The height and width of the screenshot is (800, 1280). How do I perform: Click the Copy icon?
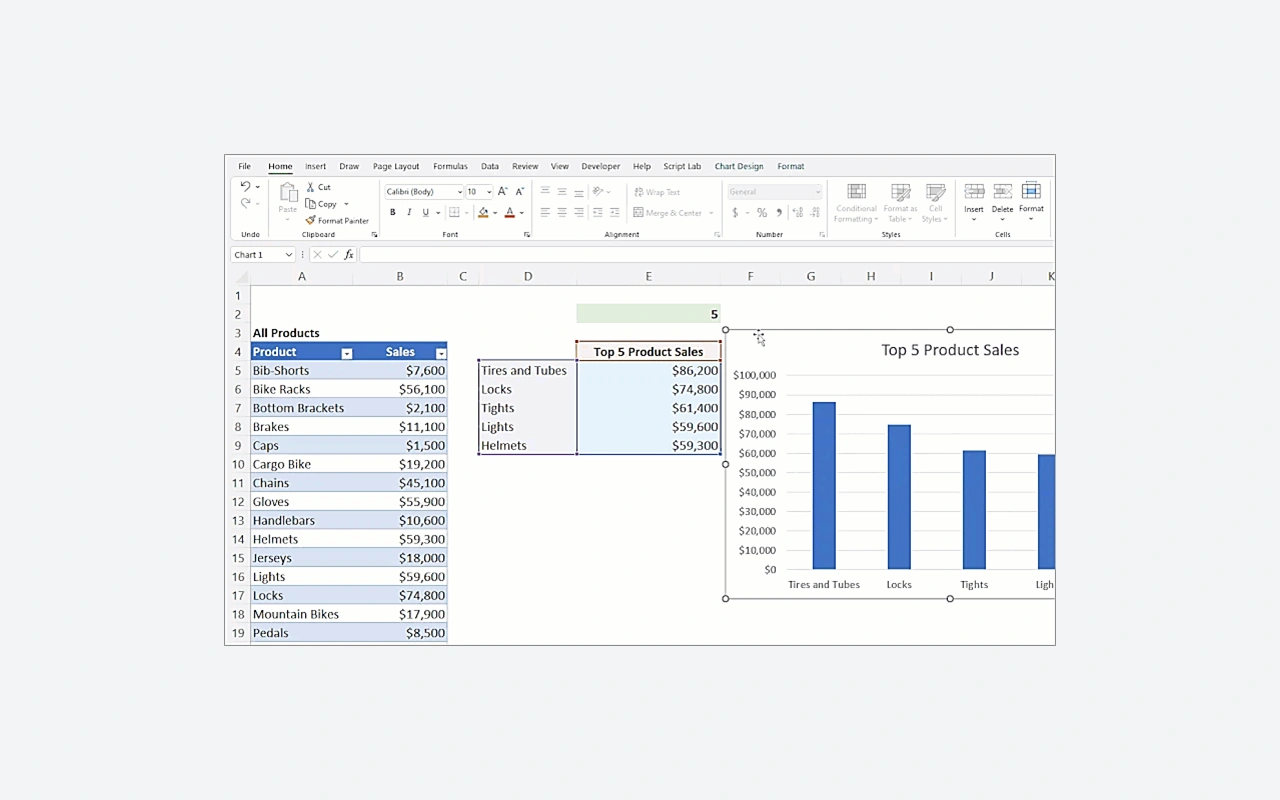[x=311, y=204]
